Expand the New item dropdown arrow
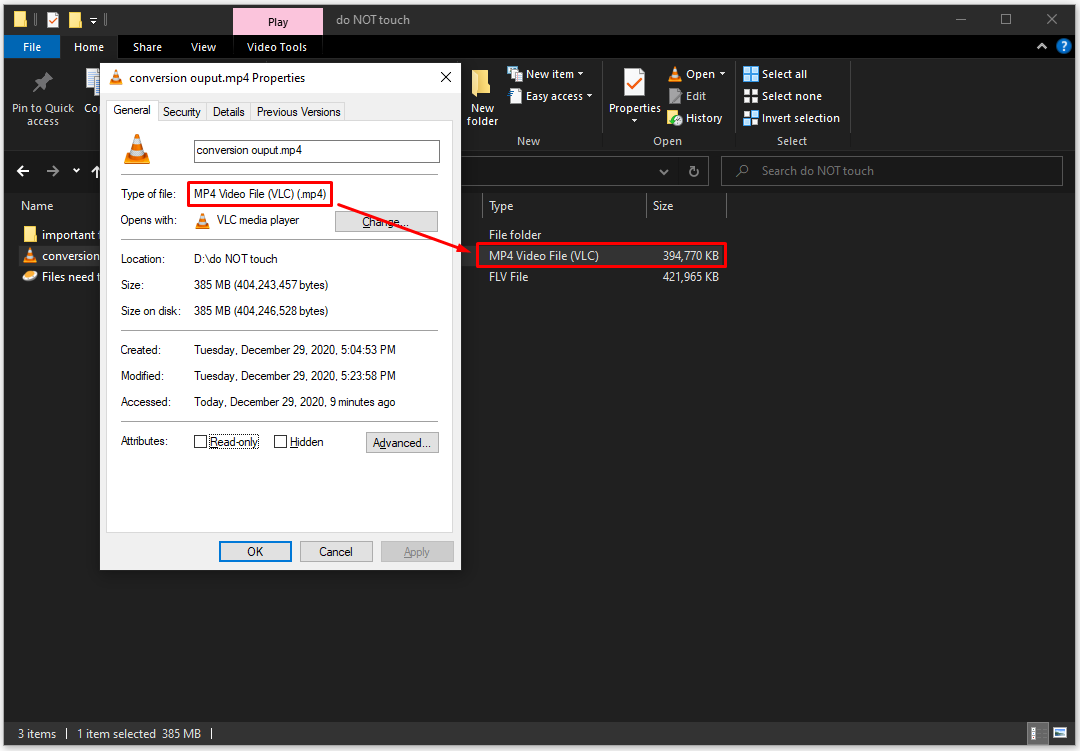 pyautogui.click(x=581, y=74)
